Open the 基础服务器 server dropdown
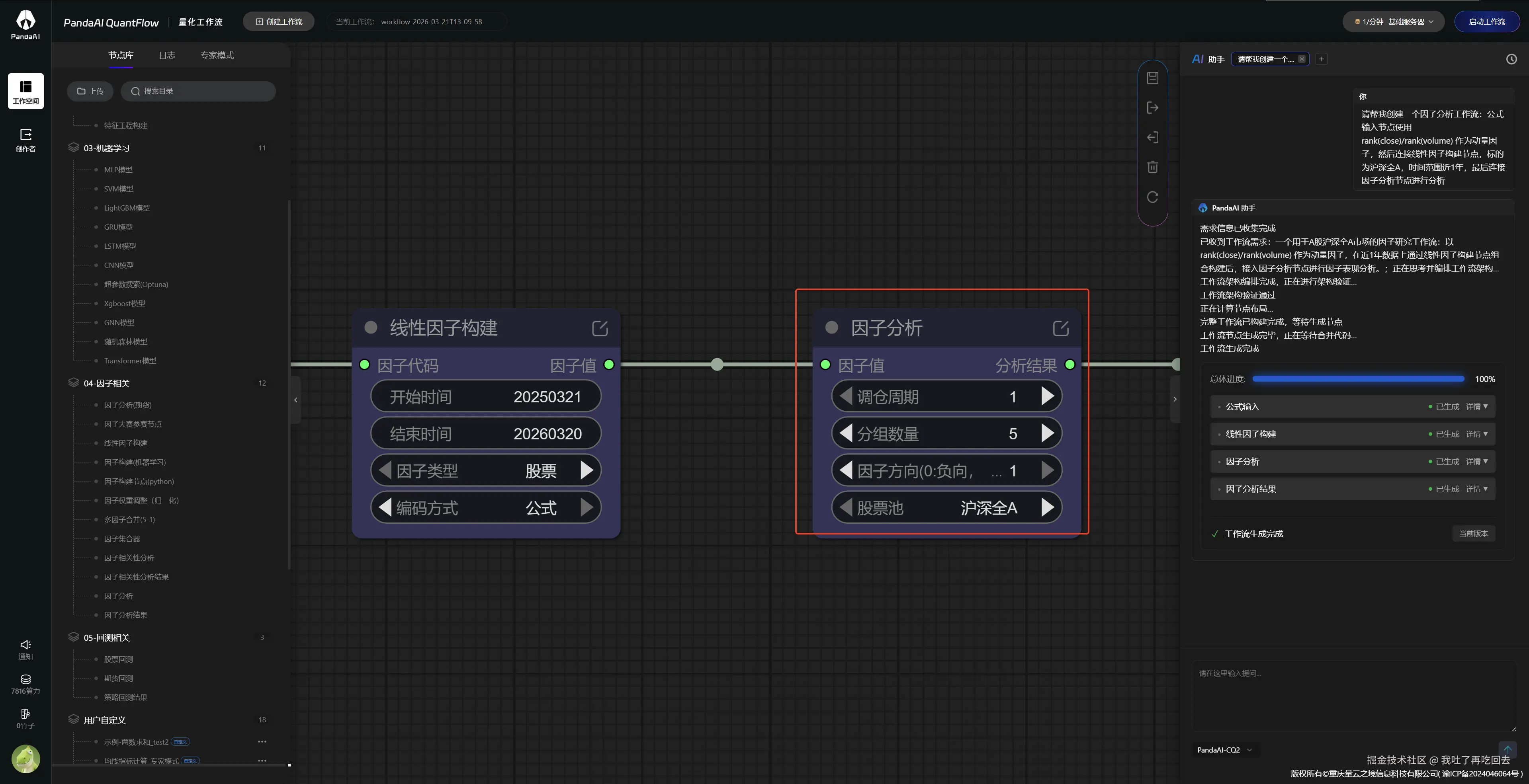The height and width of the screenshot is (784, 1529). click(x=1393, y=22)
